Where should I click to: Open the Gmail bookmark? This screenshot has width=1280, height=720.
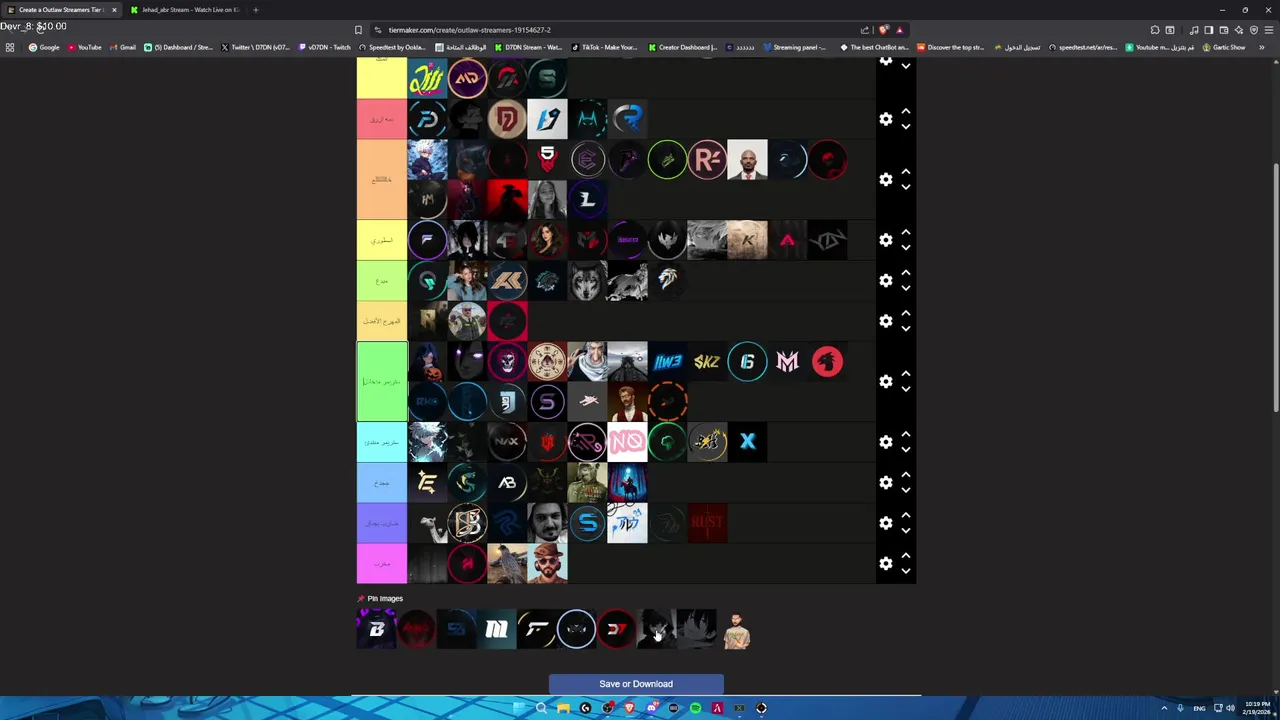[123, 47]
